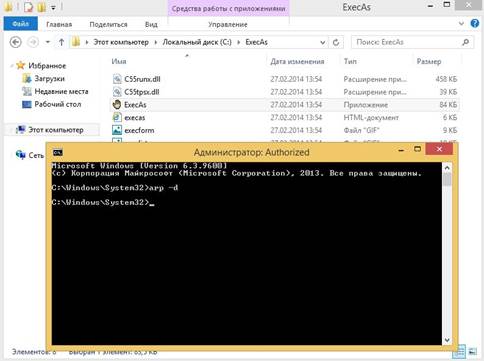
Task: Select Сеть in navigation pane
Action: [36, 155]
